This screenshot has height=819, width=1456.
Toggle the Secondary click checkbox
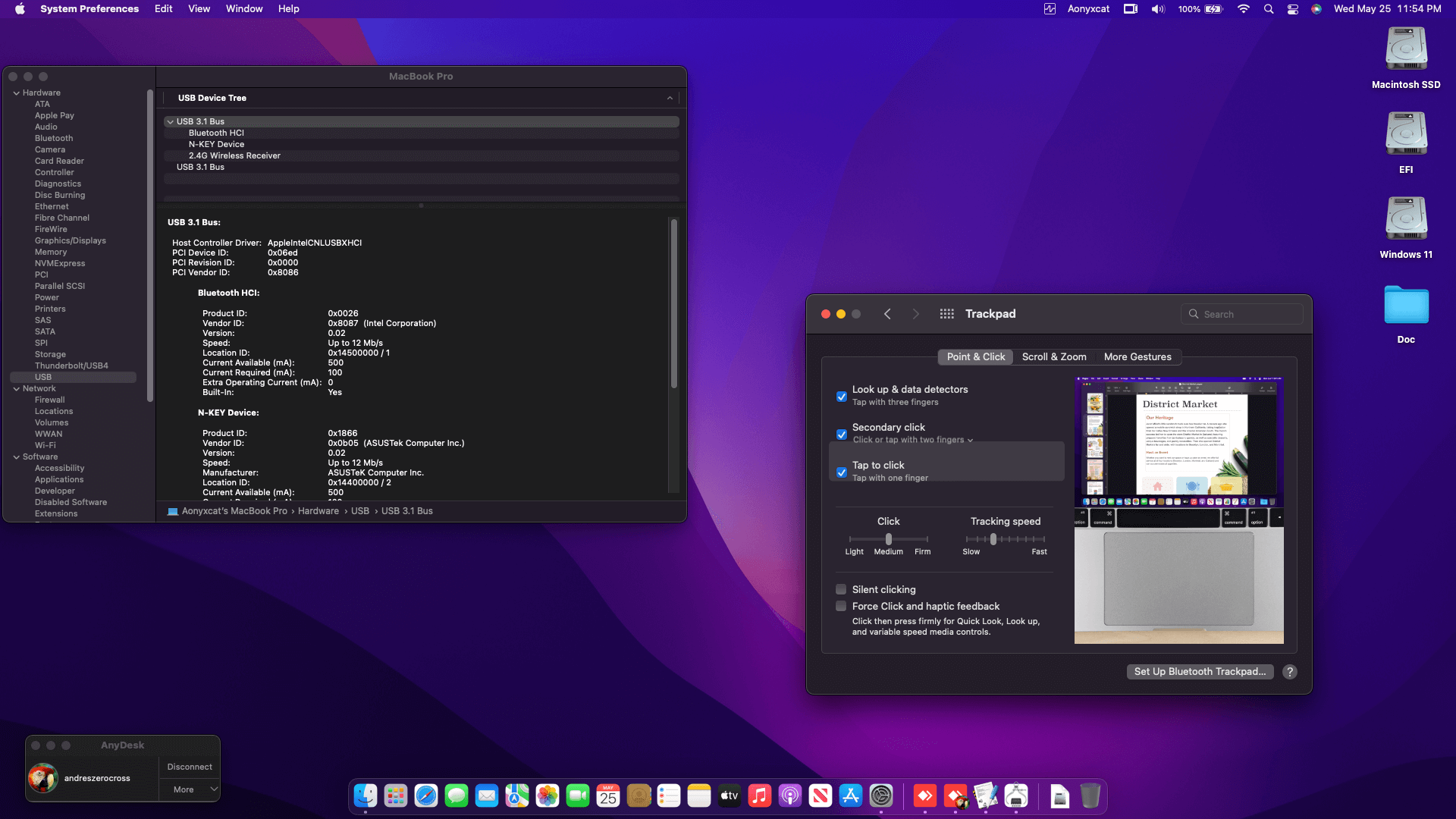click(x=842, y=435)
